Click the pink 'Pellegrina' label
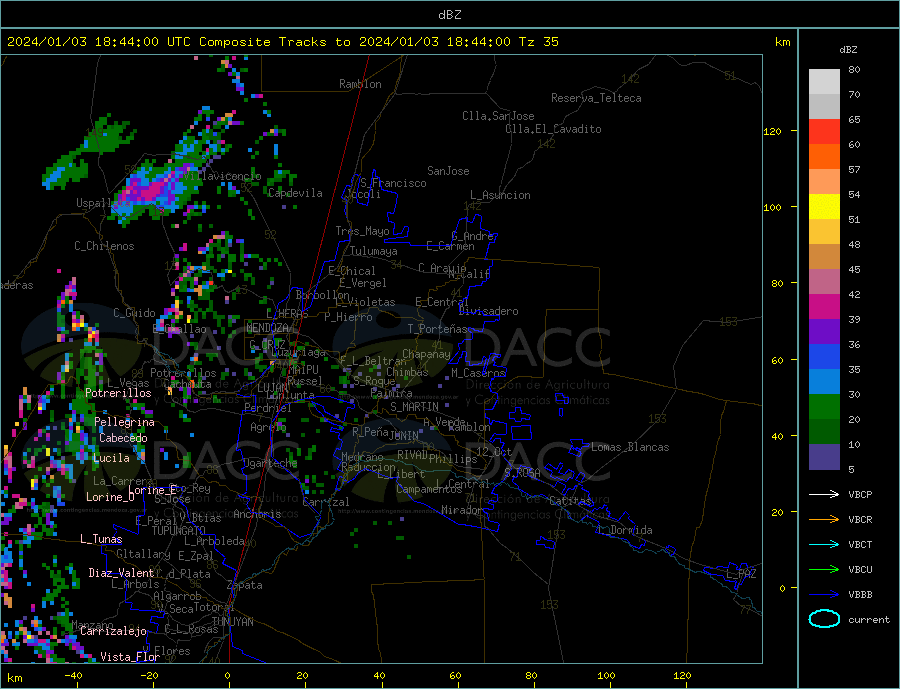The height and width of the screenshot is (689, 900). (x=125, y=422)
